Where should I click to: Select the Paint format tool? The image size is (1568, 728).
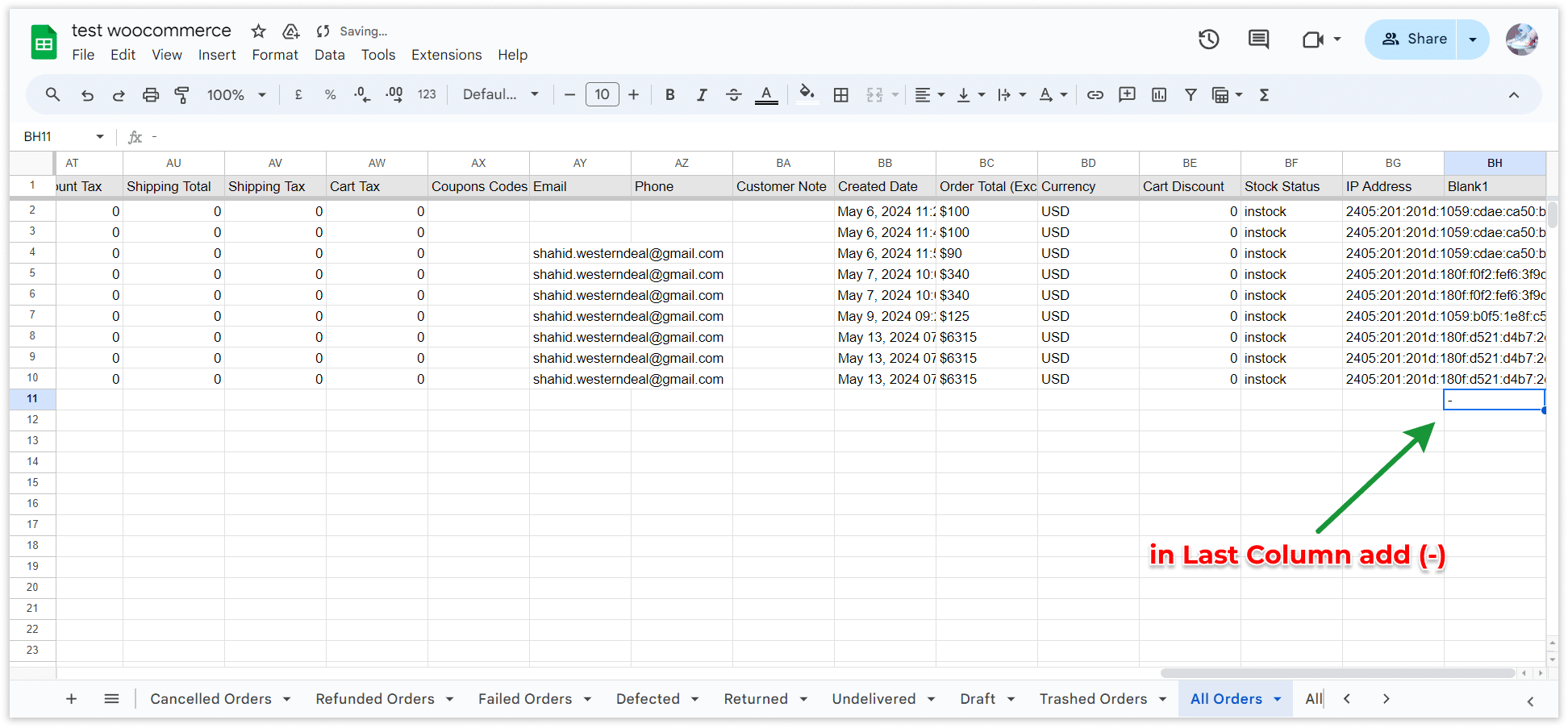(182, 95)
